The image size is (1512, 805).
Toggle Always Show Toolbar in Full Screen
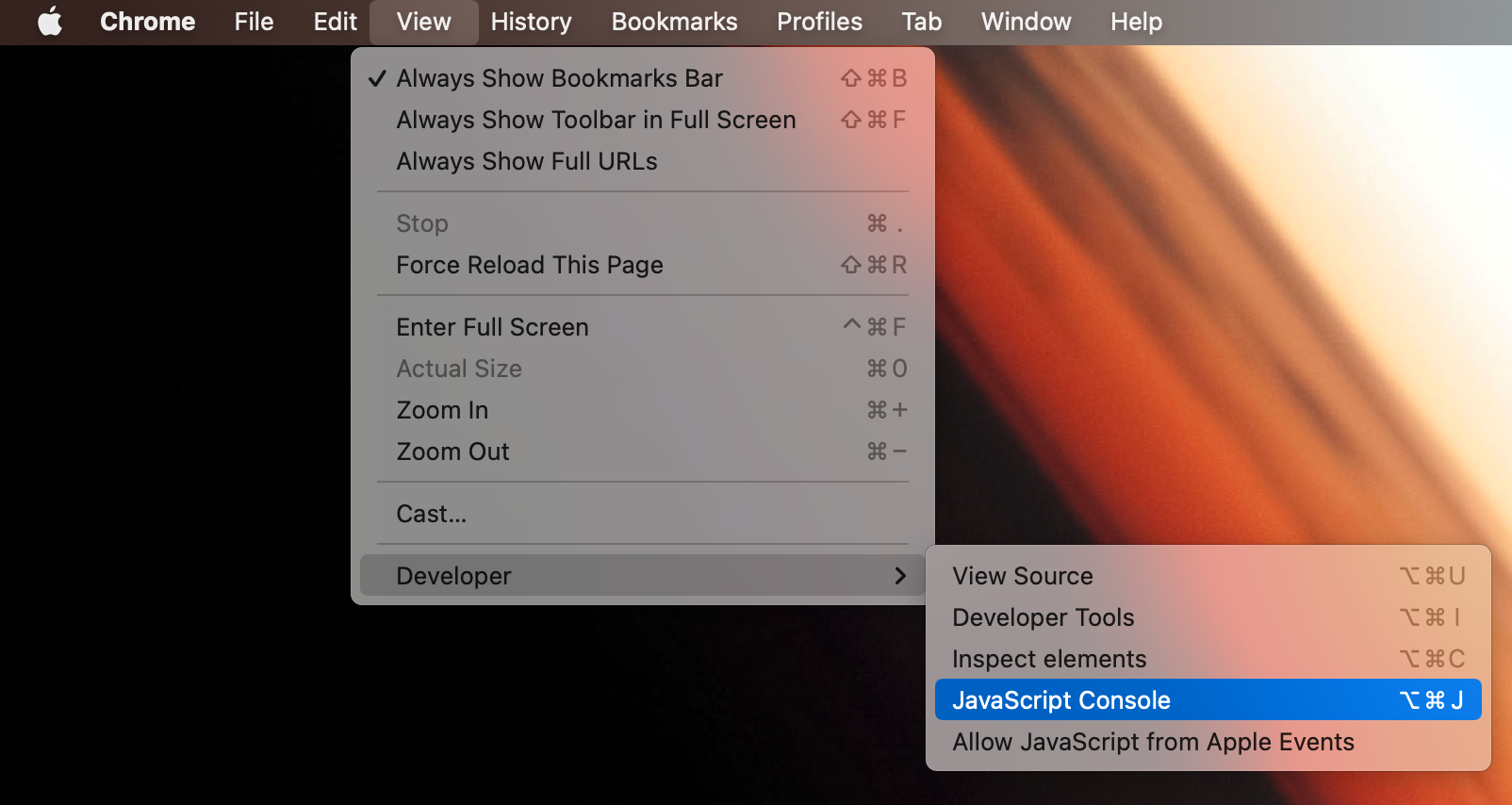(643, 120)
